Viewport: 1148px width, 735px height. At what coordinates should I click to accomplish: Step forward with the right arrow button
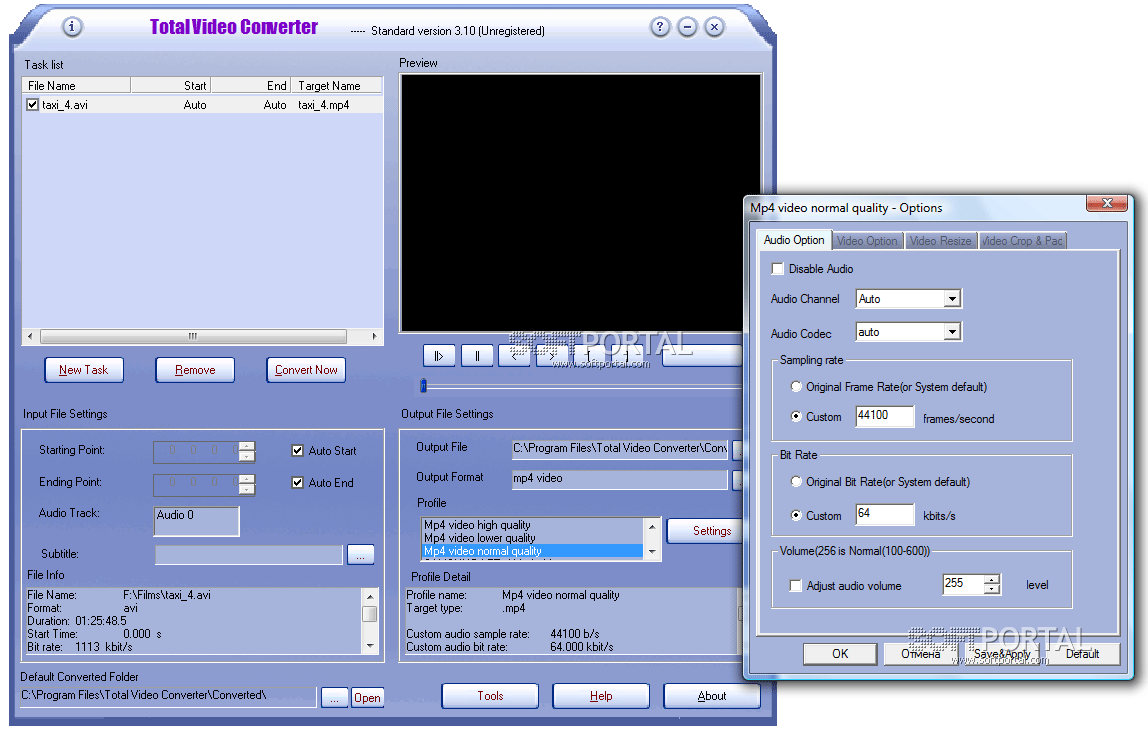(x=552, y=356)
